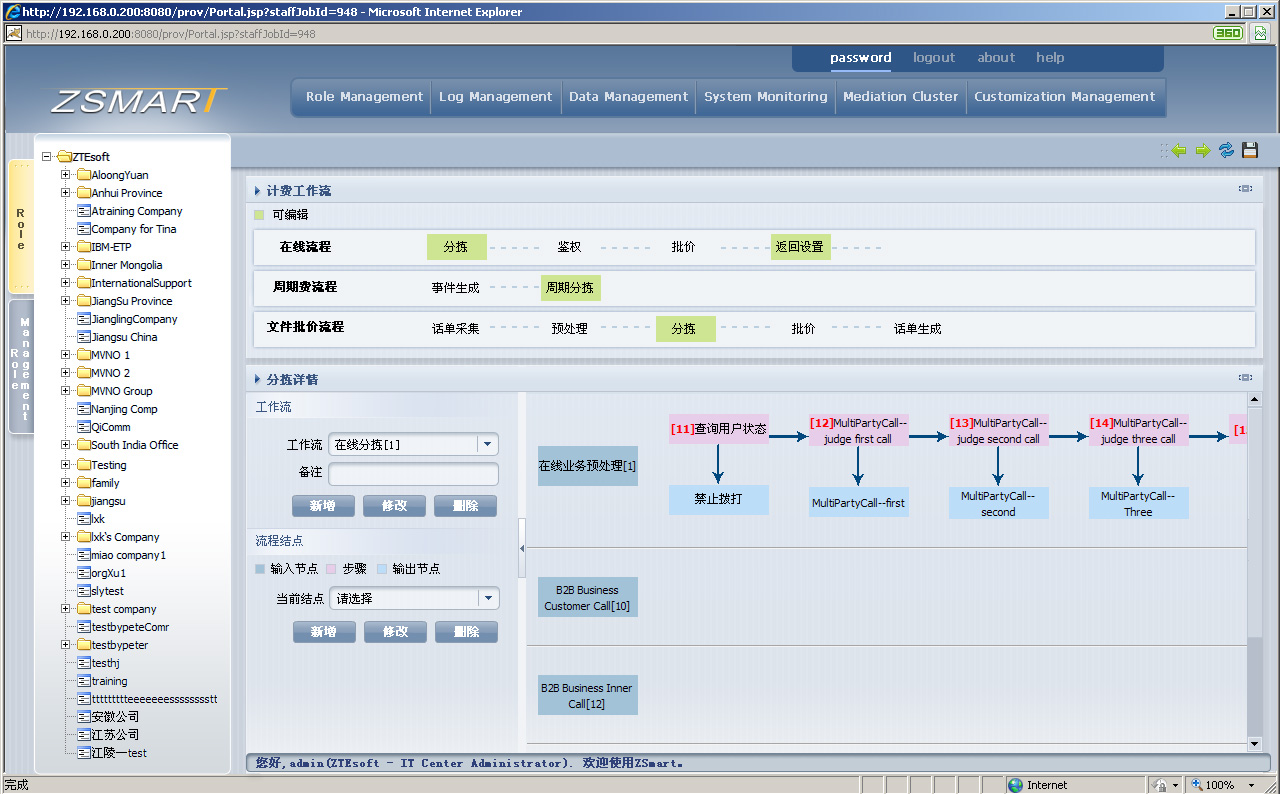This screenshot has width=1280, height=794.
Task: Click 新增 button under the 备注 field
Action: click(323, 506)
